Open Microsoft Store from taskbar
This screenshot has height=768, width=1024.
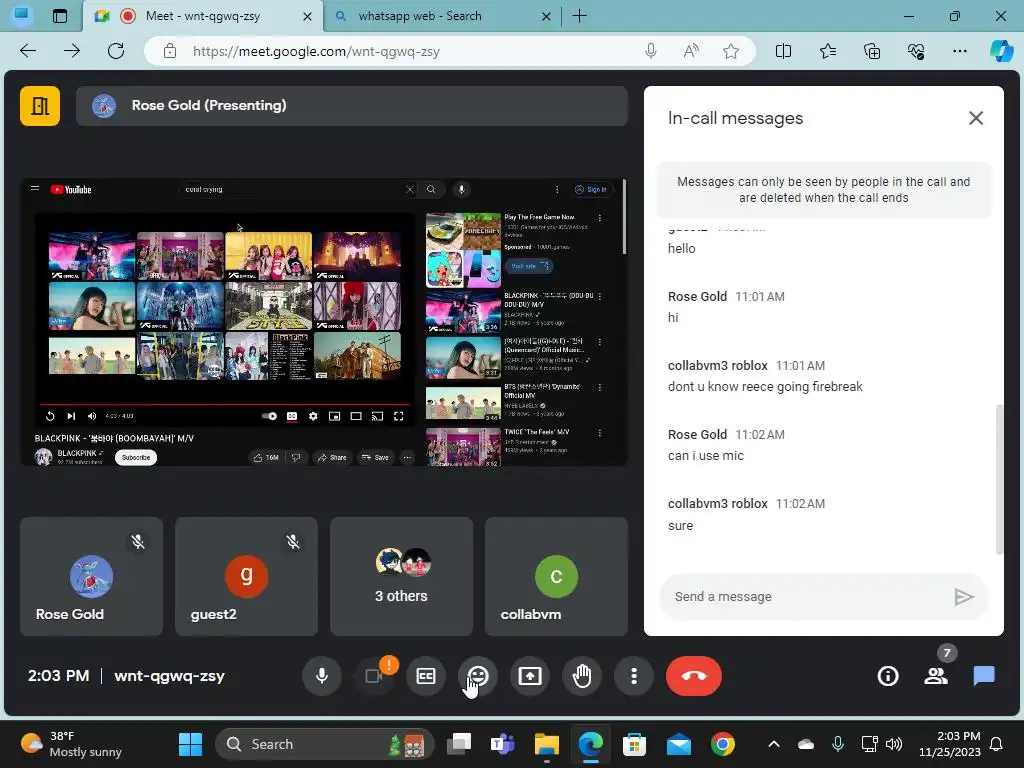click(634, 744)
